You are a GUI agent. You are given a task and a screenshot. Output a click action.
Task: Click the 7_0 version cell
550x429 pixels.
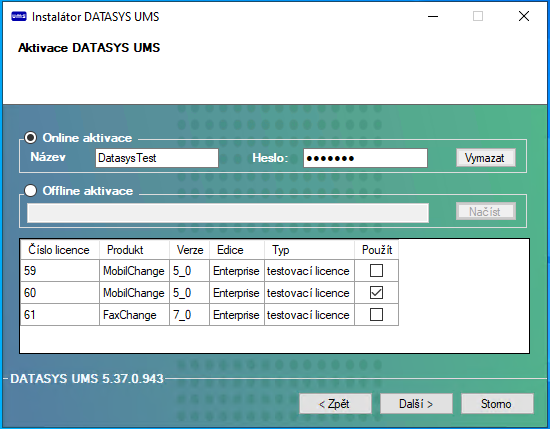point(189,315)
